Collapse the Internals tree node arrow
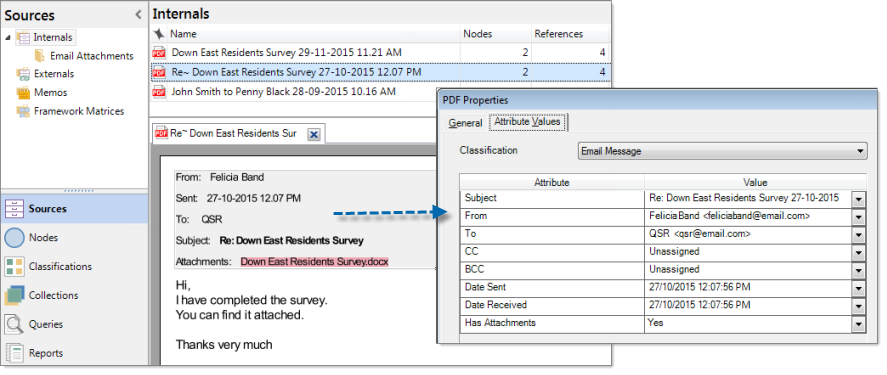 8,38
